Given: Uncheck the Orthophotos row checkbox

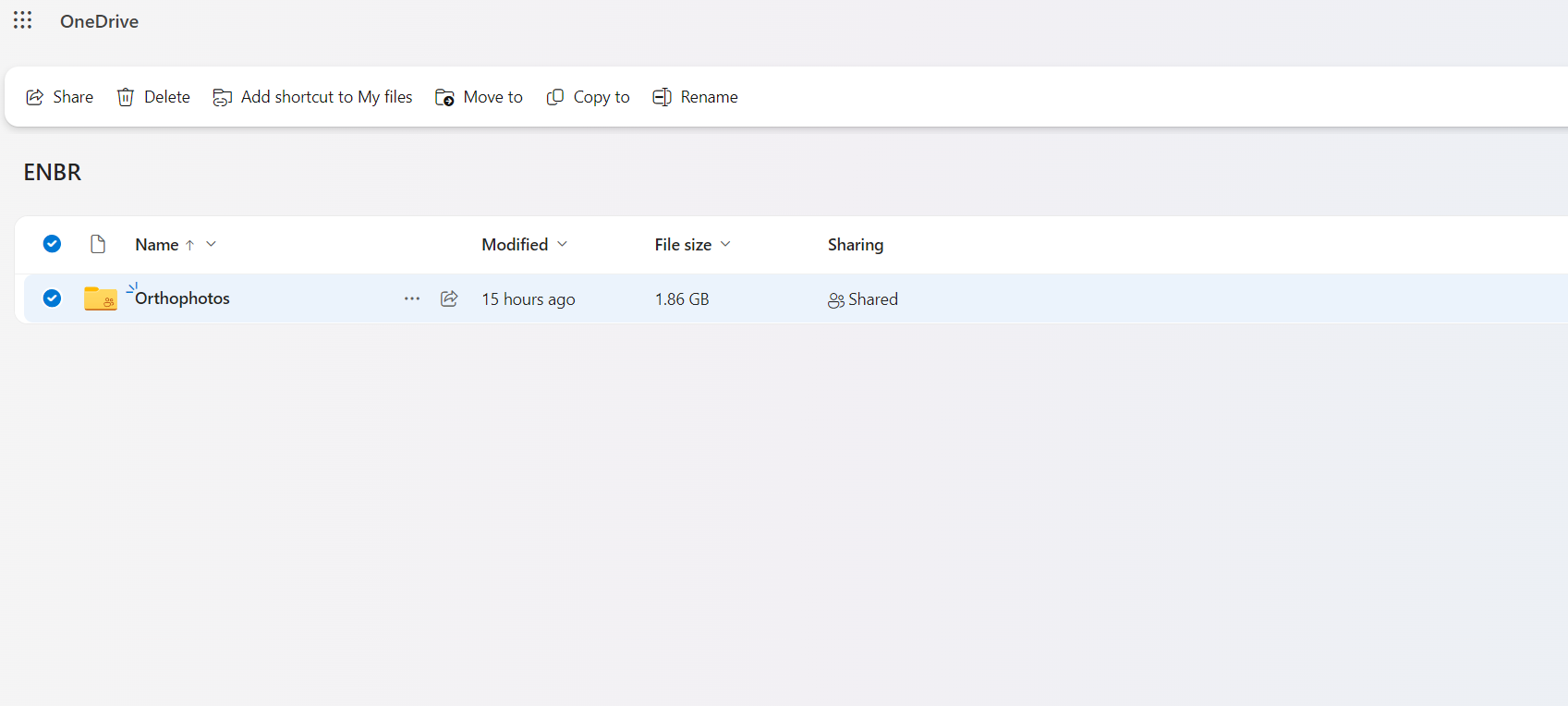Looking at the screenshot, I should (x=52, y=298).
